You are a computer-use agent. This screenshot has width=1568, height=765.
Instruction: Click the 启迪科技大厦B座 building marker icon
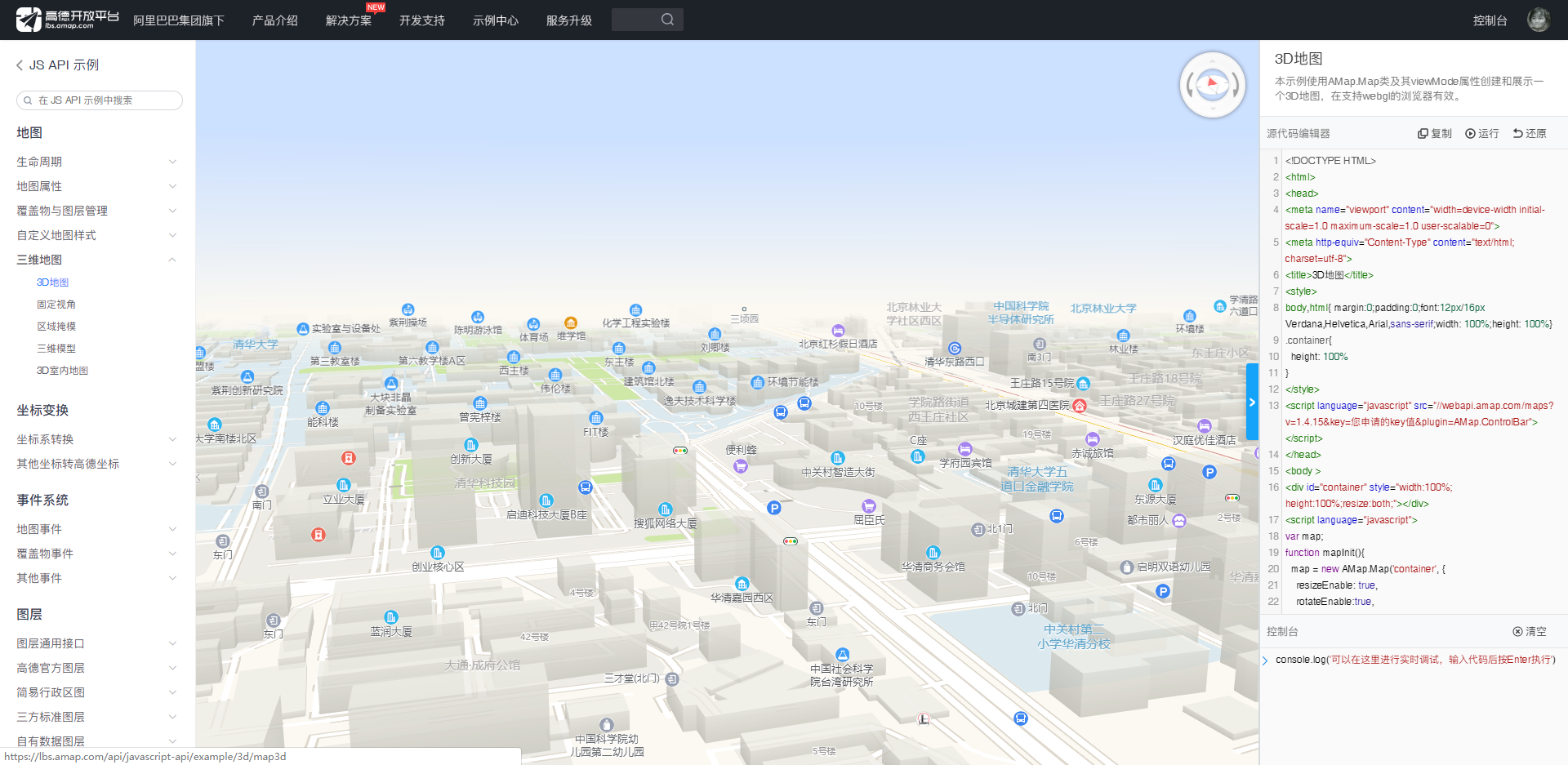pos(546,500)
